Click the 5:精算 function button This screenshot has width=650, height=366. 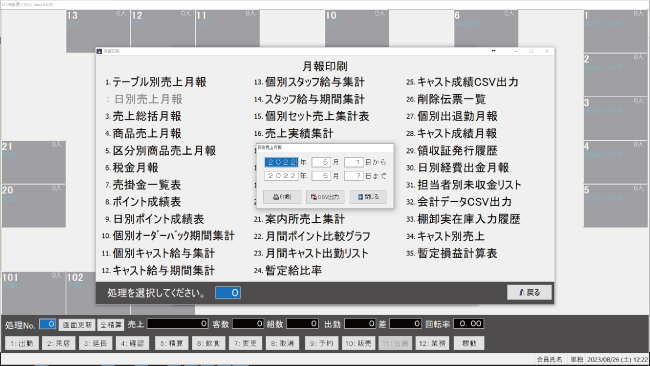(x=172, y=343)
